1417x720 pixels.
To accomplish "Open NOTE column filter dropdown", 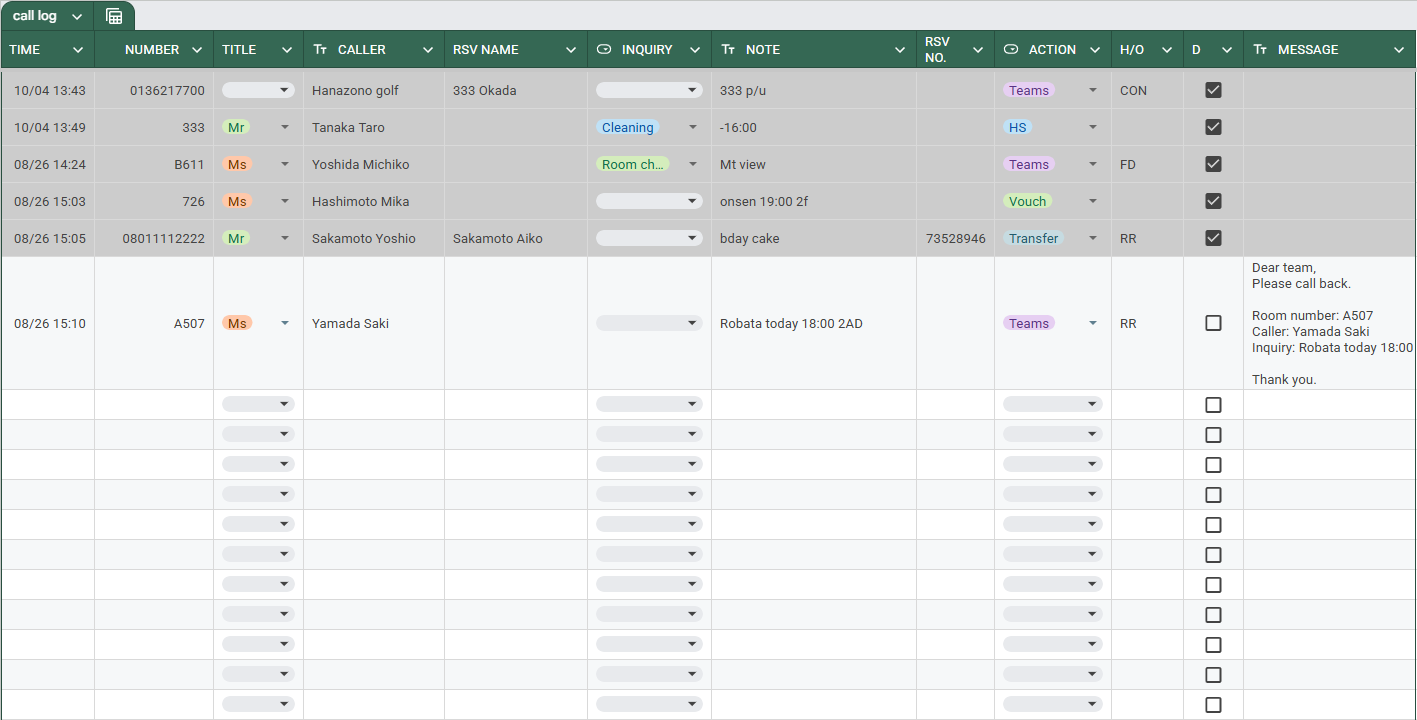I will [x=900, y=50].
